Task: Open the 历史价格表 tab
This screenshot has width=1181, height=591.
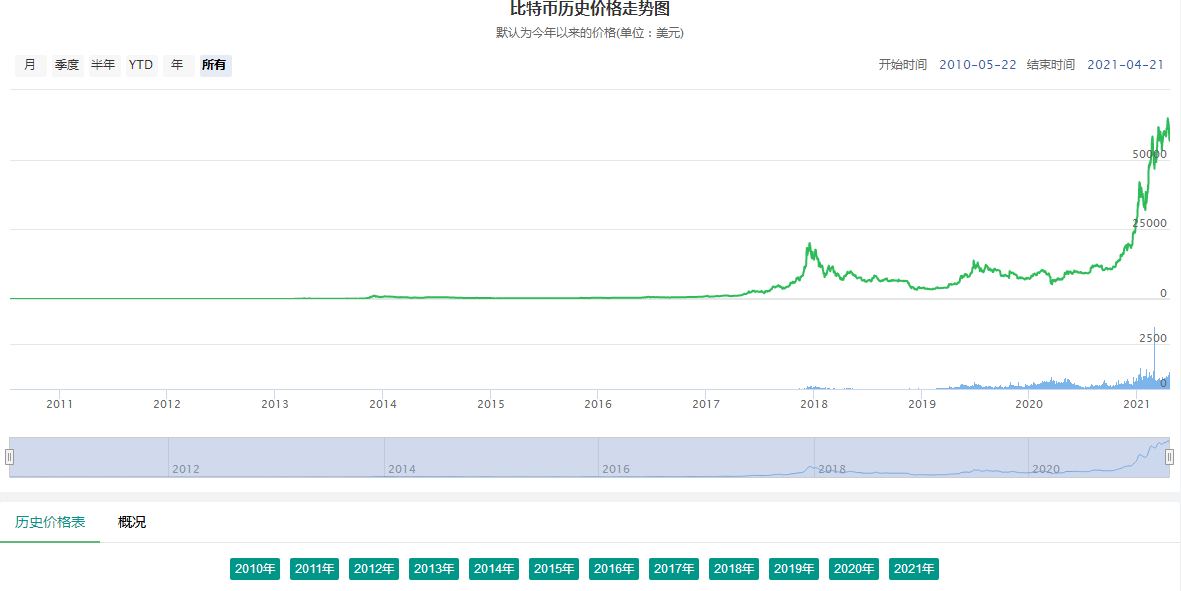Action: pos(50,522)
